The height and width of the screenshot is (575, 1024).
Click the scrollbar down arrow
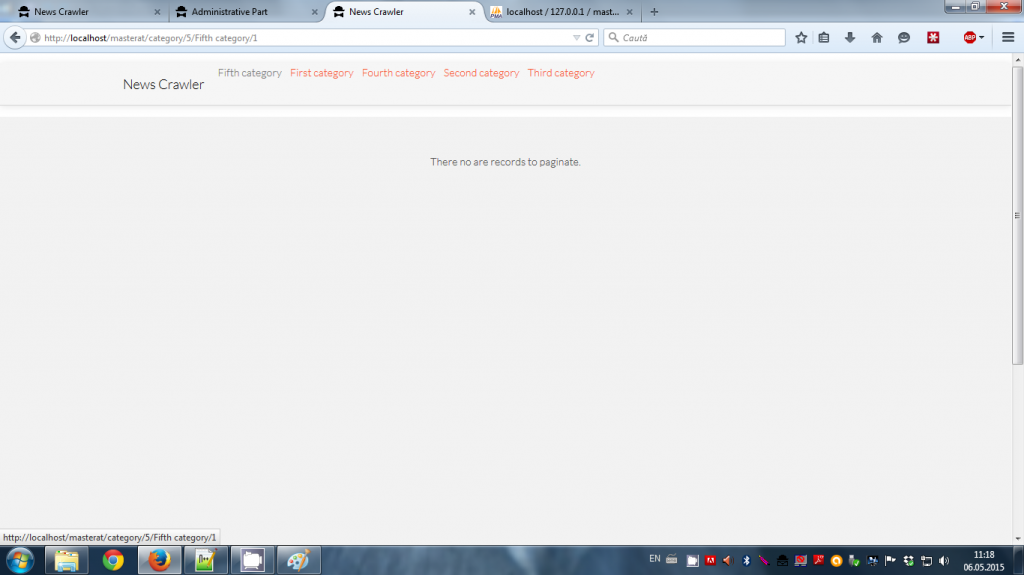[x=1017, y=539]
